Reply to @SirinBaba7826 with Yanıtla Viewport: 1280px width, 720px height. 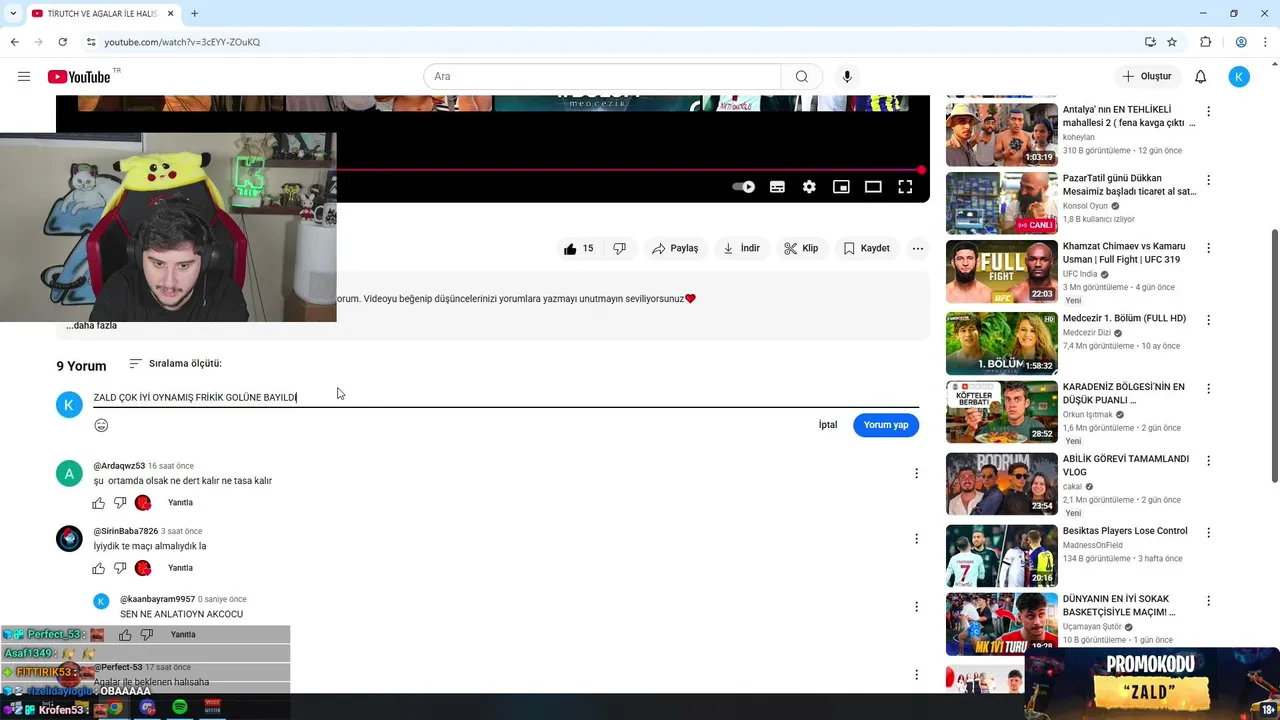tap(180, 568)
